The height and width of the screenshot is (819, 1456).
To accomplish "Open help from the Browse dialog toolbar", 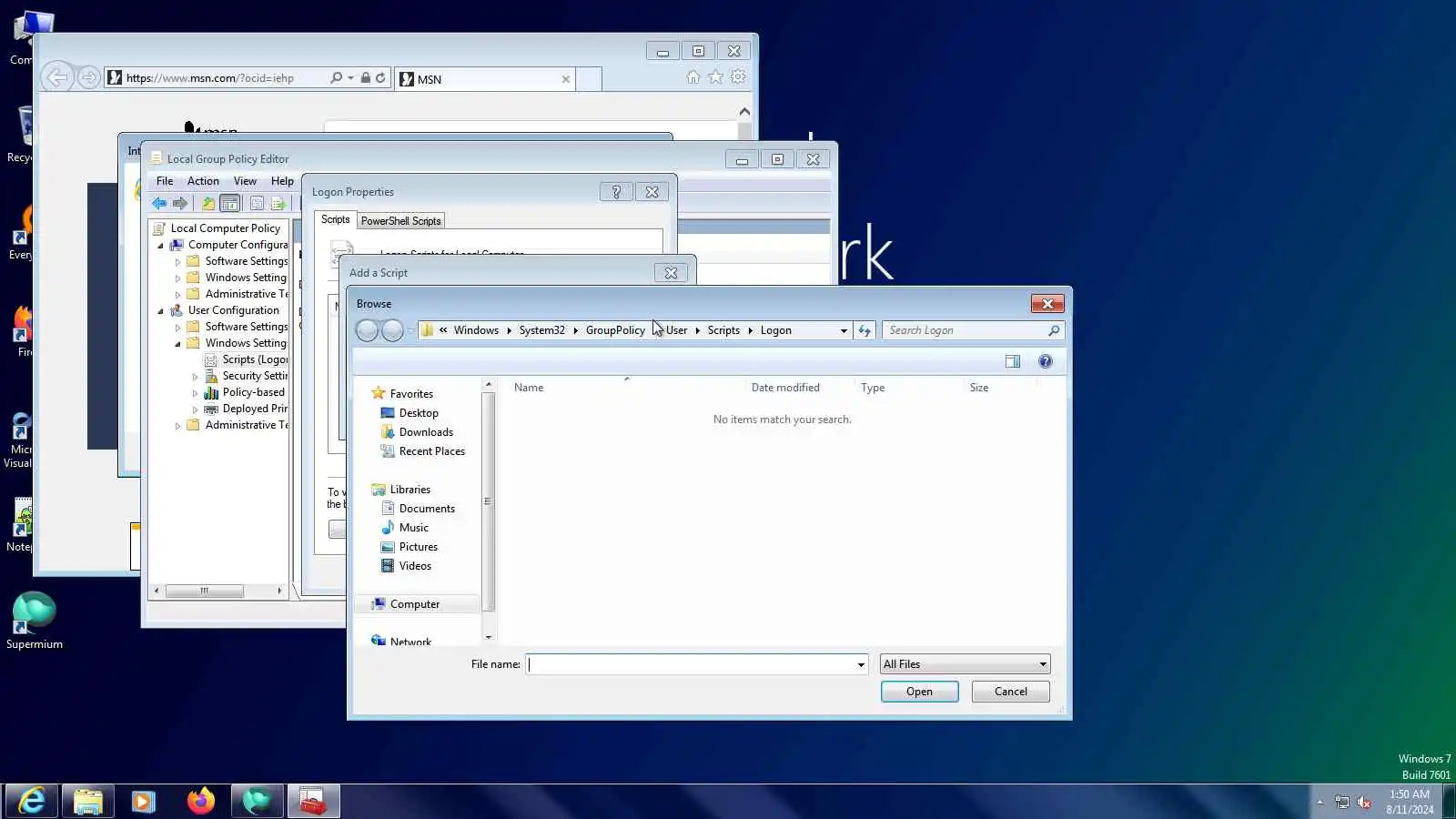I will coord(1046,361).
